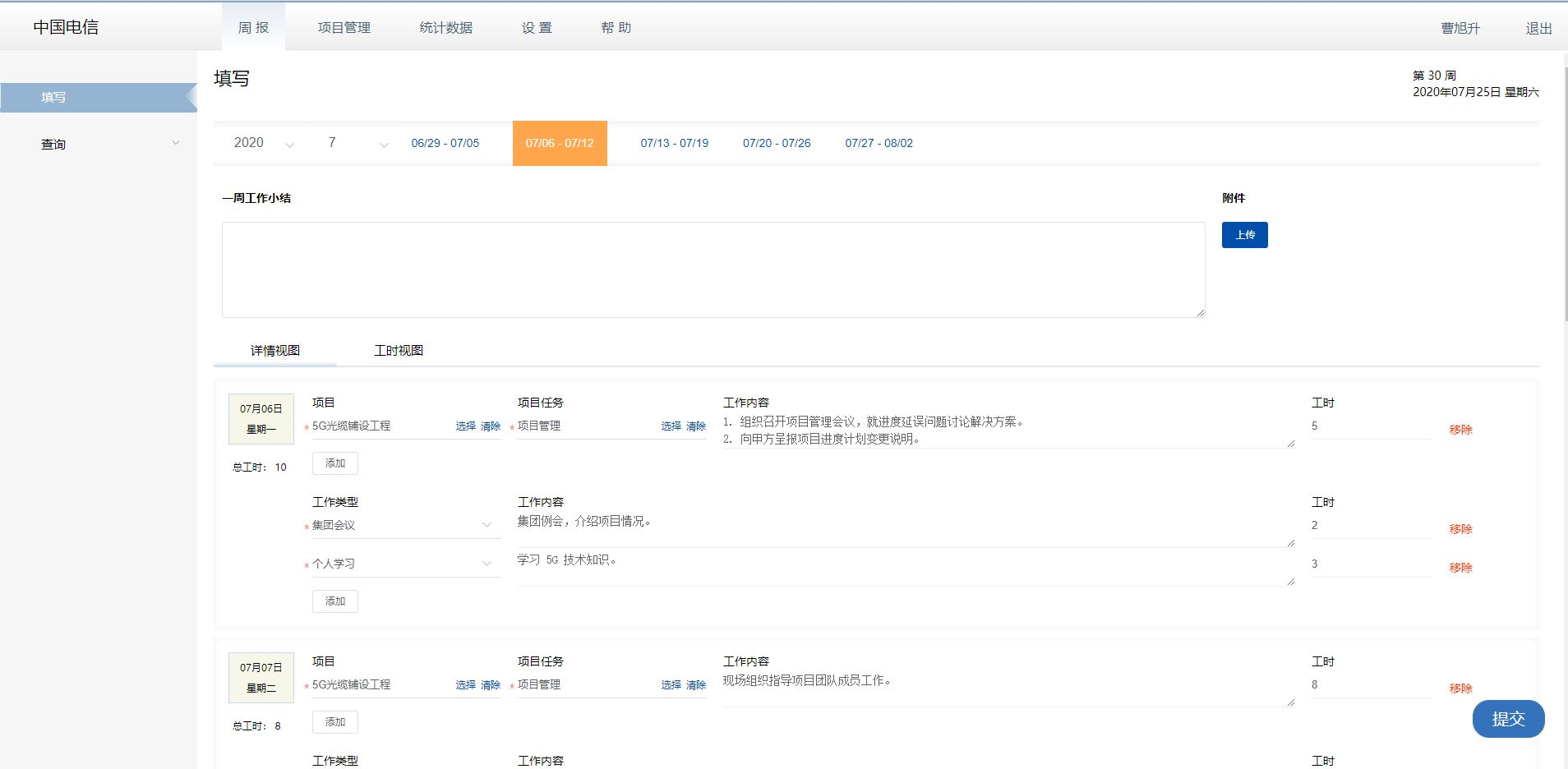Click 退出 to log out
This screenshot has height=769, width=1568.
1538,28
